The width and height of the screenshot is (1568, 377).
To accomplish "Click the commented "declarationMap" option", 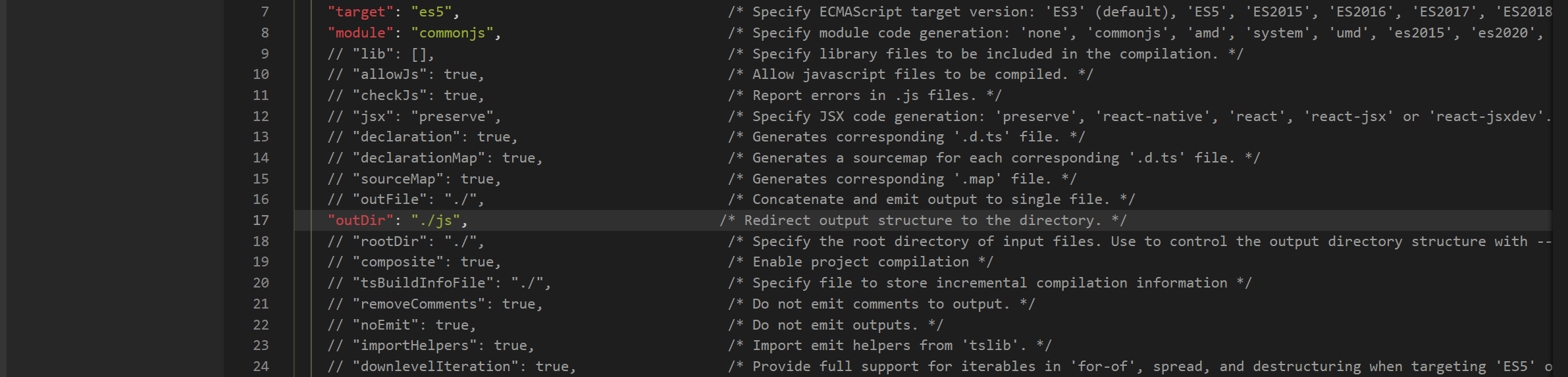I will click(x=435, y=158).
